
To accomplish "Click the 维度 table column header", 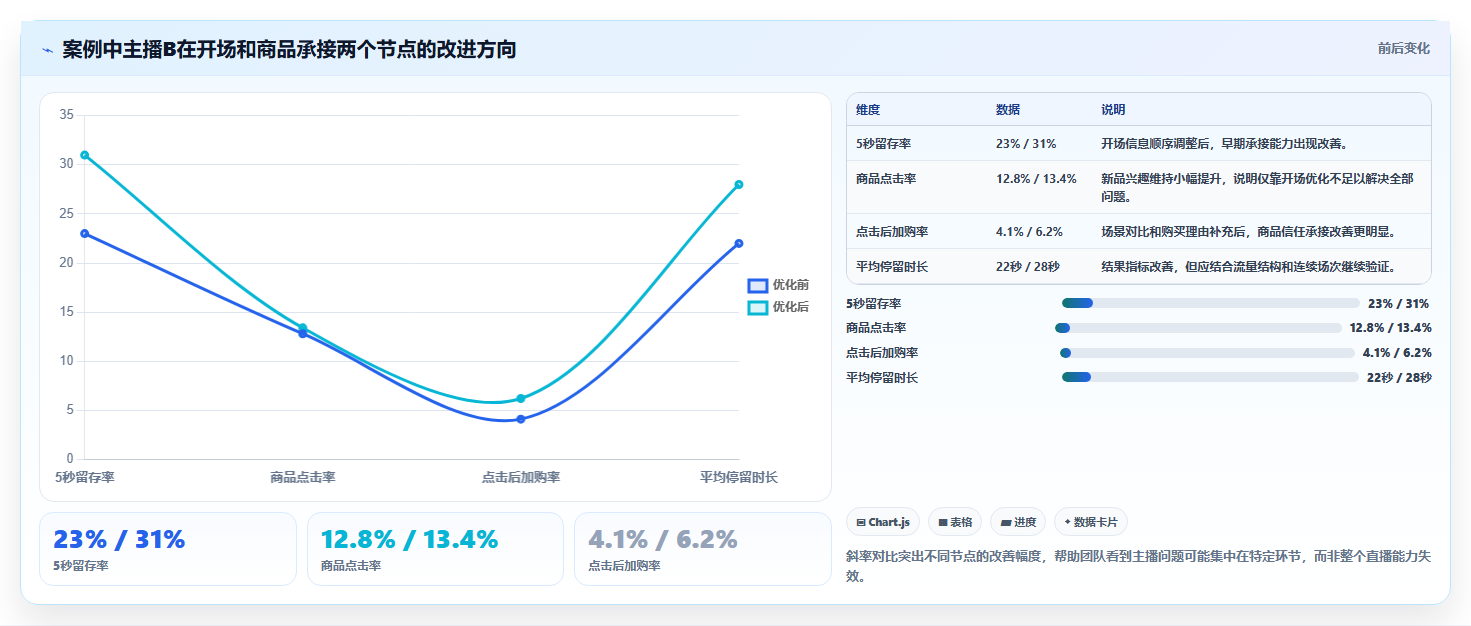I will (868, 110).
